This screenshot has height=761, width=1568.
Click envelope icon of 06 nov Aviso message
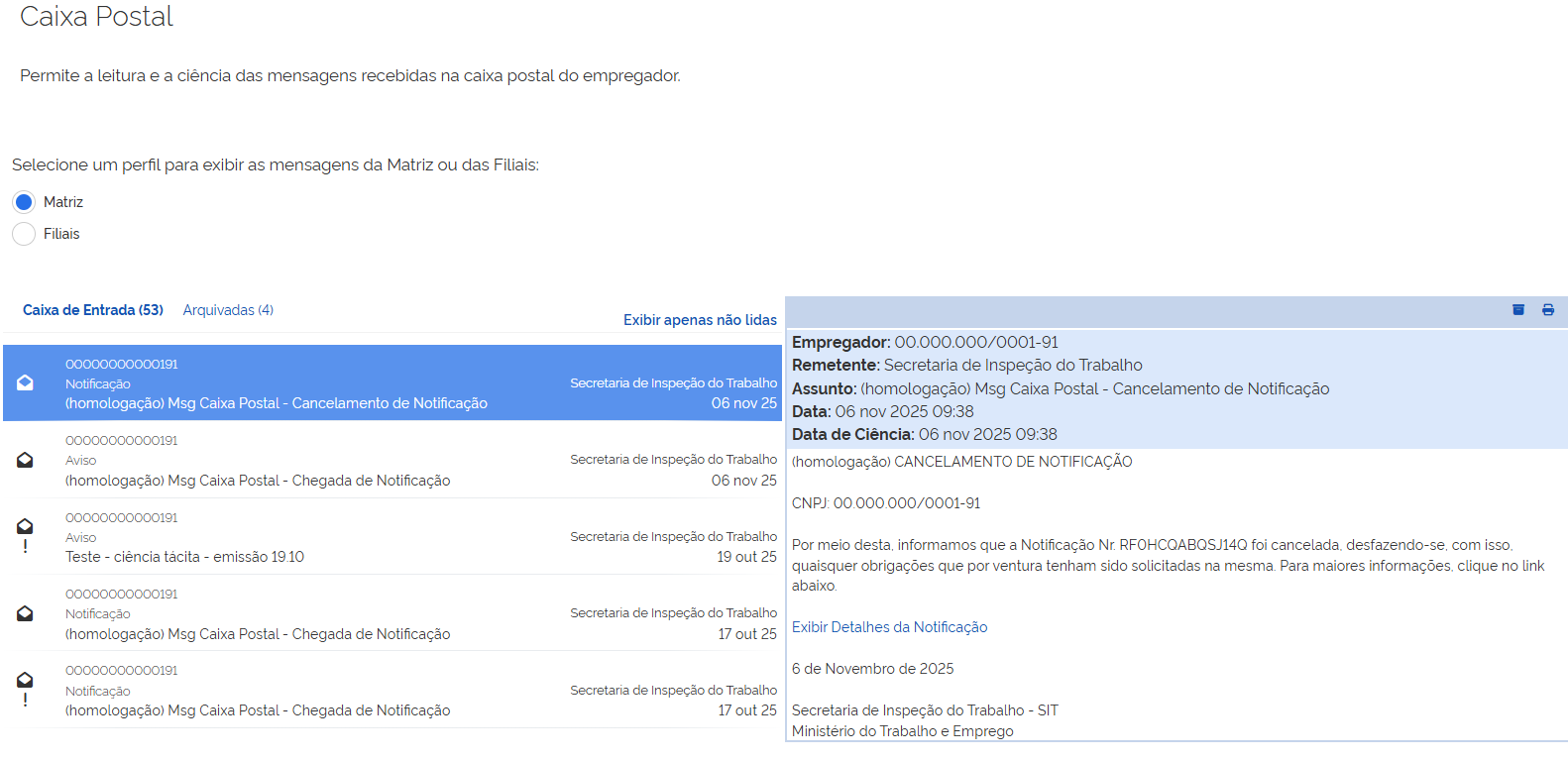tap(26, 460)
